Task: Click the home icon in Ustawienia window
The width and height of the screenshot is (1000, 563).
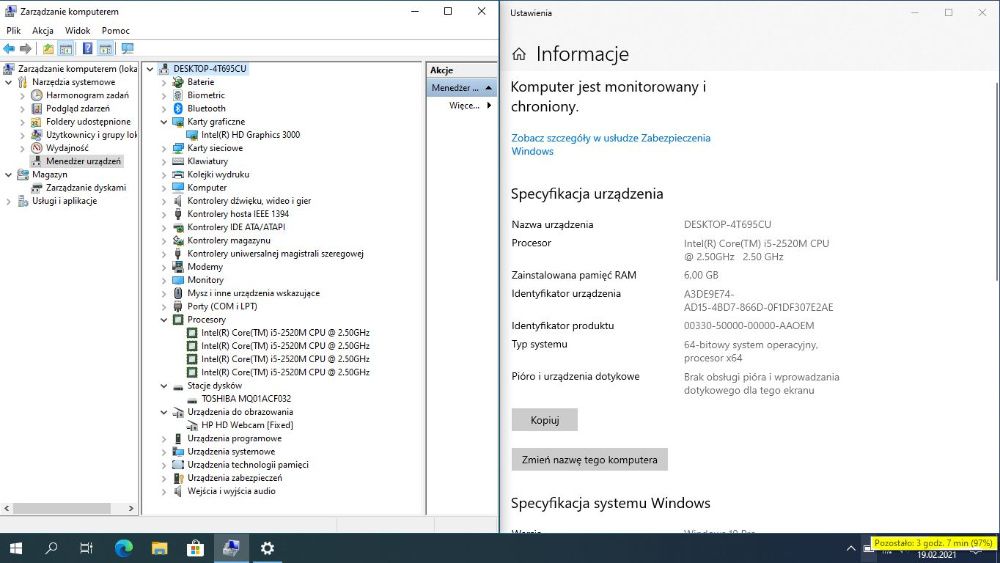Action: point(519,54)
